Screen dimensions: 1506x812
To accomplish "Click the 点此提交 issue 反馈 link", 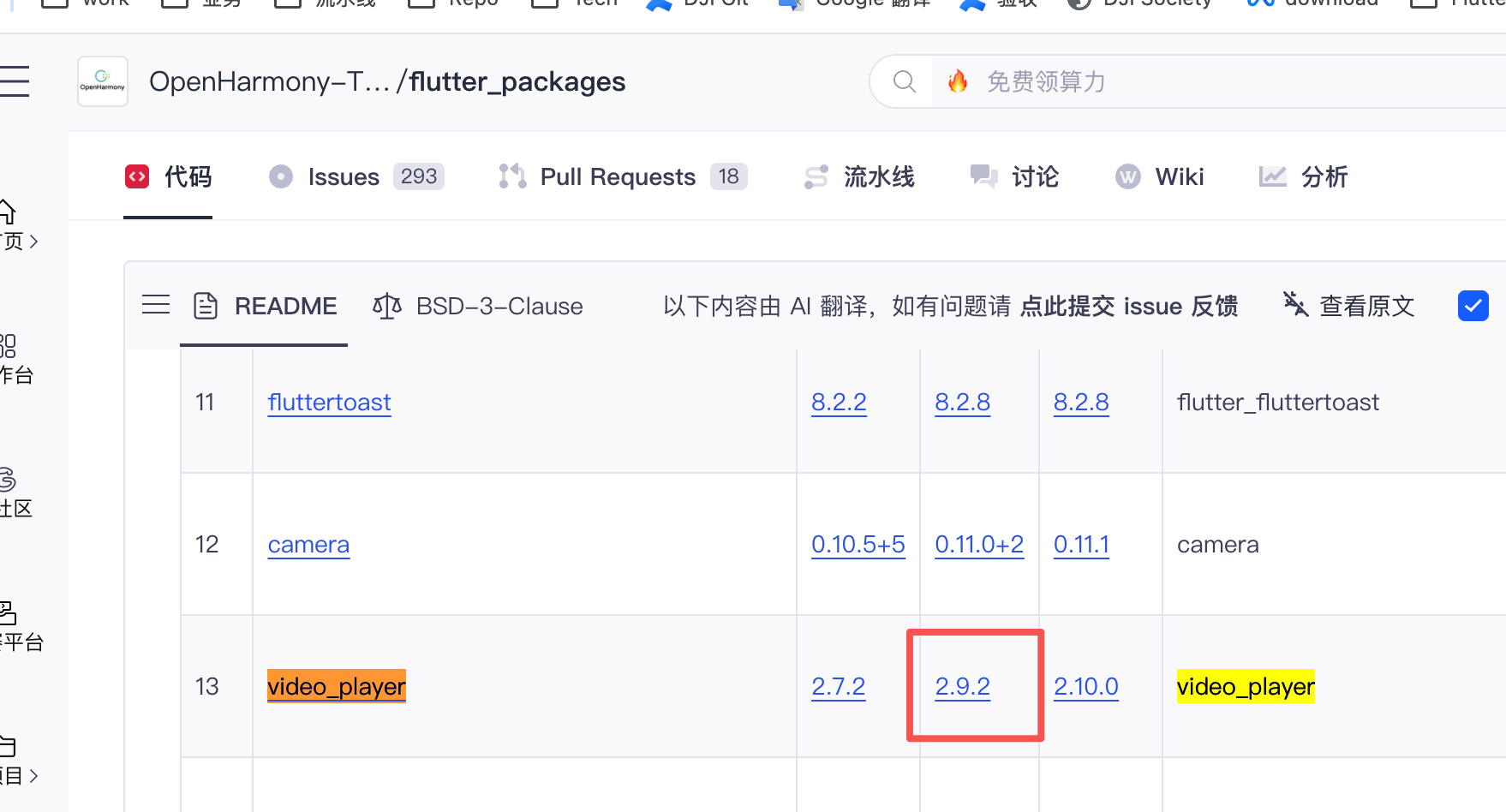I will point(1128,306).
